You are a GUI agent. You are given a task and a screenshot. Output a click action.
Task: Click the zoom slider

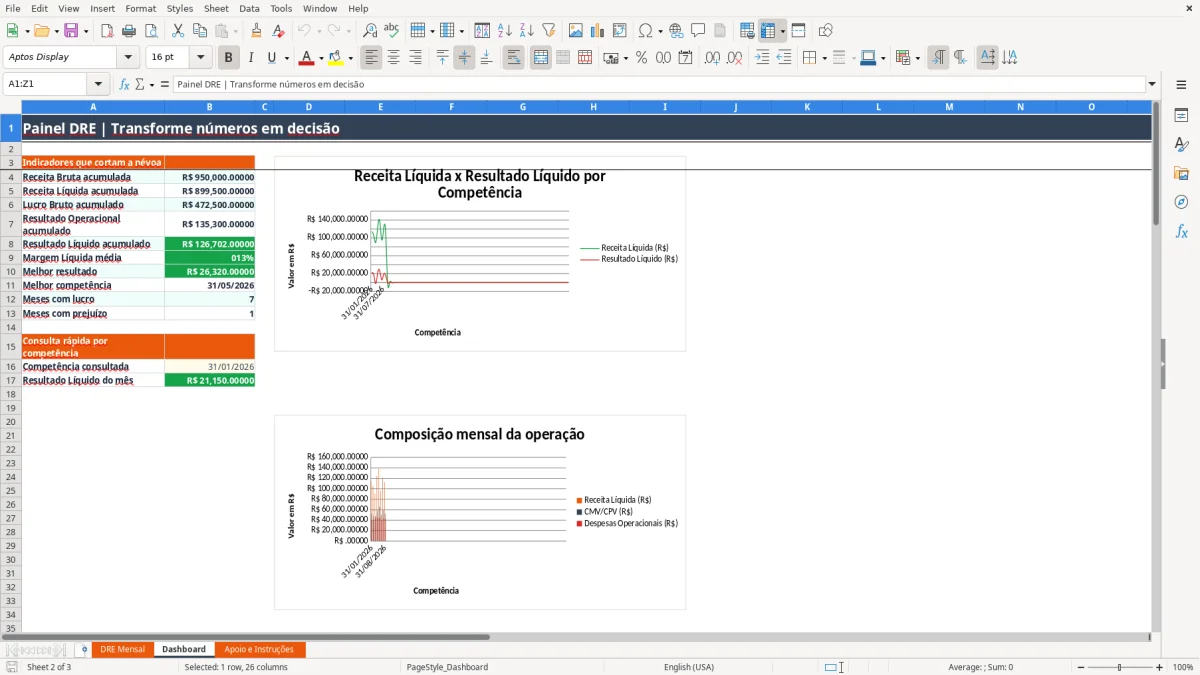click(1119, 667)
